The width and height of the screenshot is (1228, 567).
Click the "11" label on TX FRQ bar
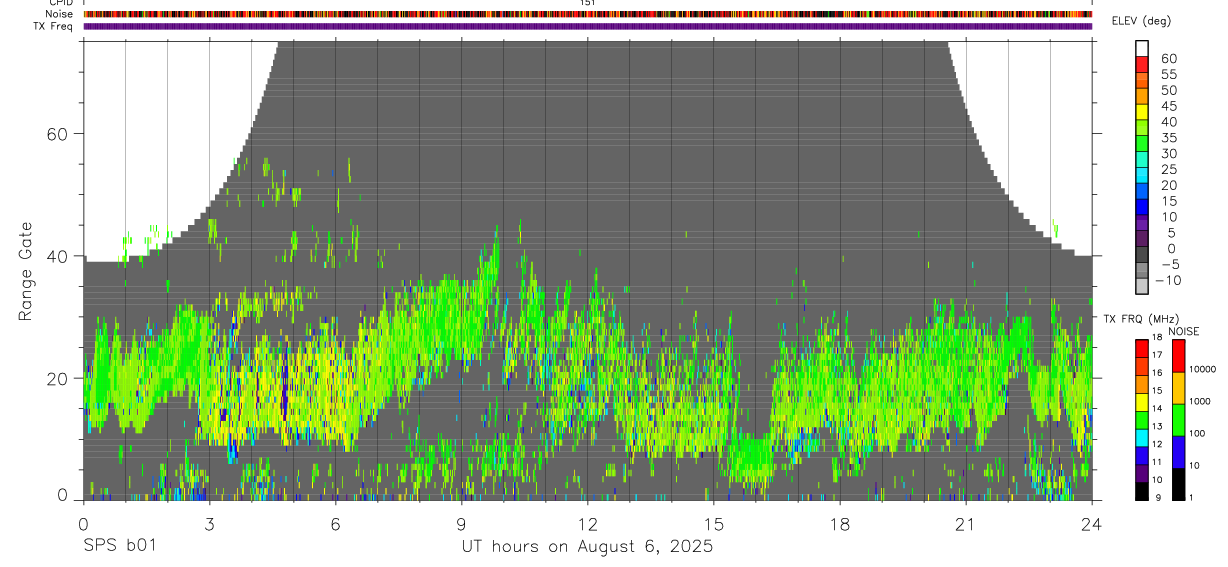(x=1158, y=462)
